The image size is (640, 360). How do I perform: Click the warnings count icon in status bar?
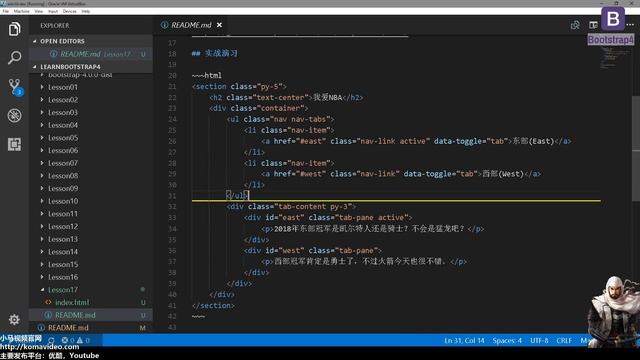coord(83,340)
